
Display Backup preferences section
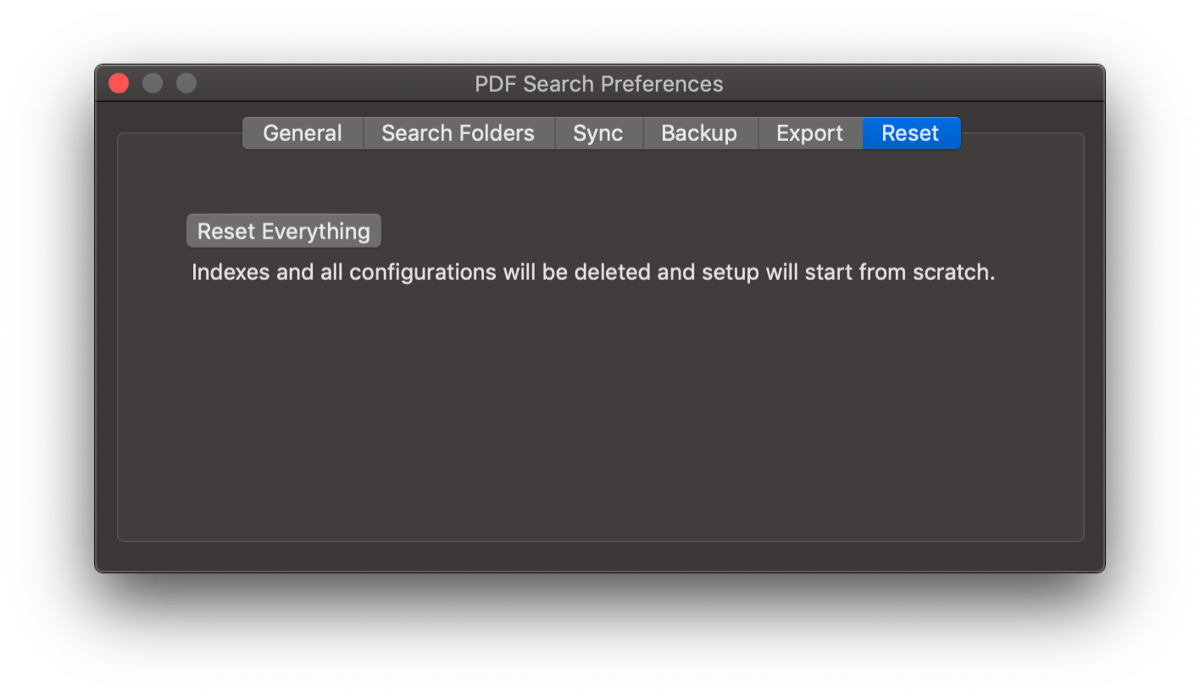click(x=699, y=133)
